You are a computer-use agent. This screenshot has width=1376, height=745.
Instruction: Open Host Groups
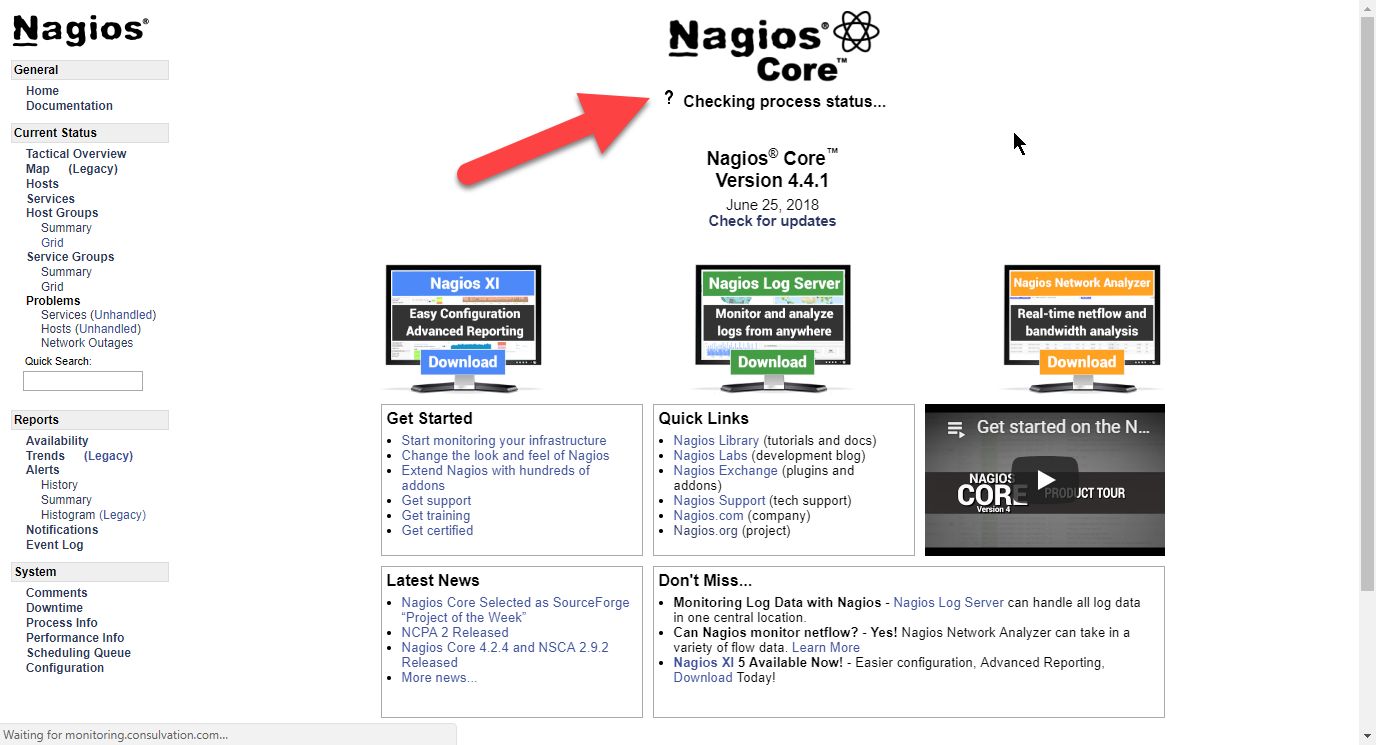pyautogui.click(x=62, y=213)
